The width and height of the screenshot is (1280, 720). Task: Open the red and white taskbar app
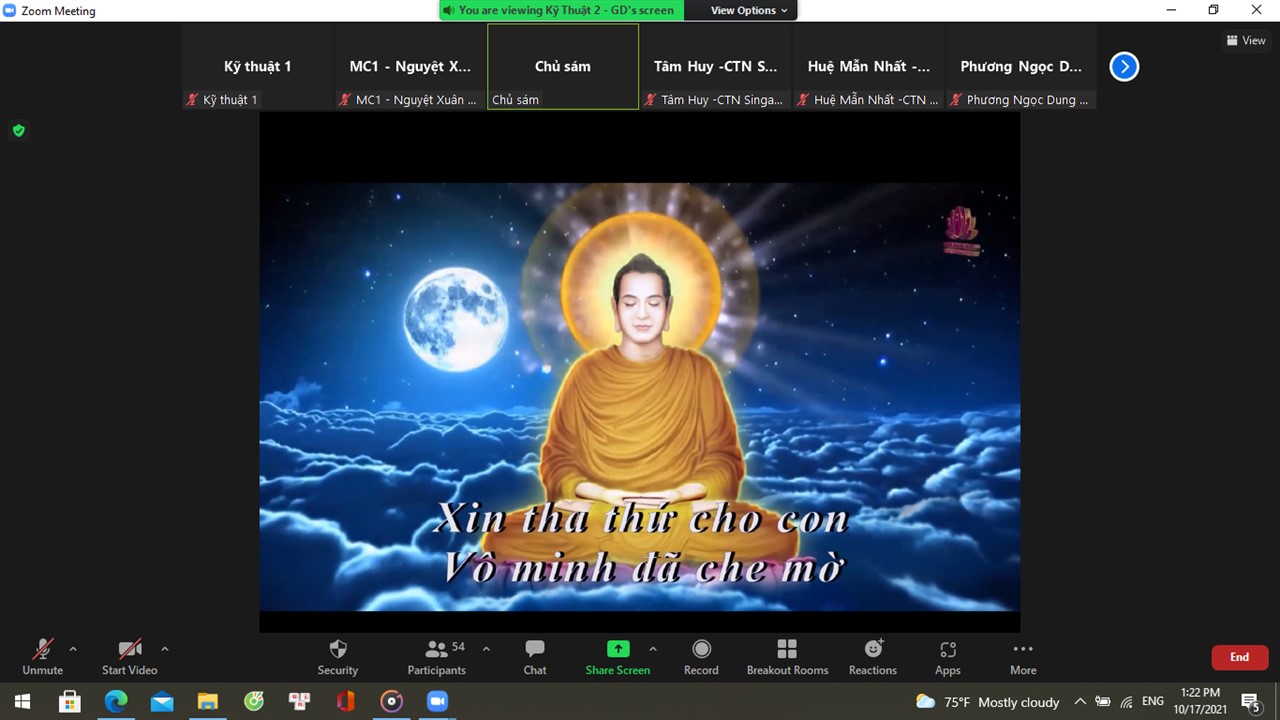pos(299,702)
